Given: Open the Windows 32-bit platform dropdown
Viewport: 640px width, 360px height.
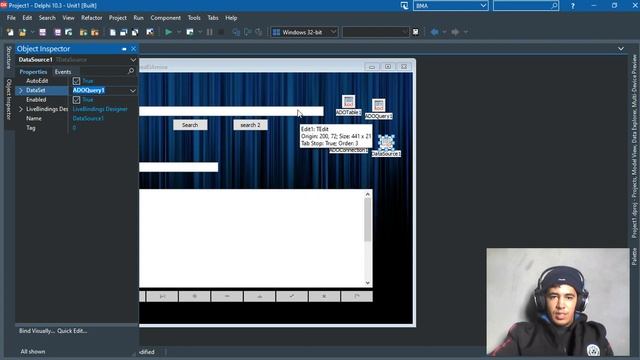Looking at the screenshot, I should pyautogui.click(x=333, y=32).
